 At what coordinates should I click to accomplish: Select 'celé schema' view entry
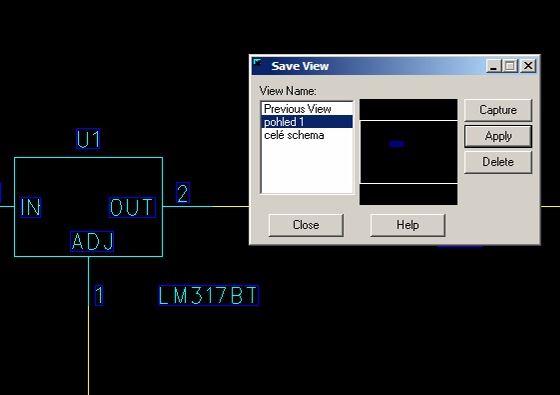coord(307,135)
